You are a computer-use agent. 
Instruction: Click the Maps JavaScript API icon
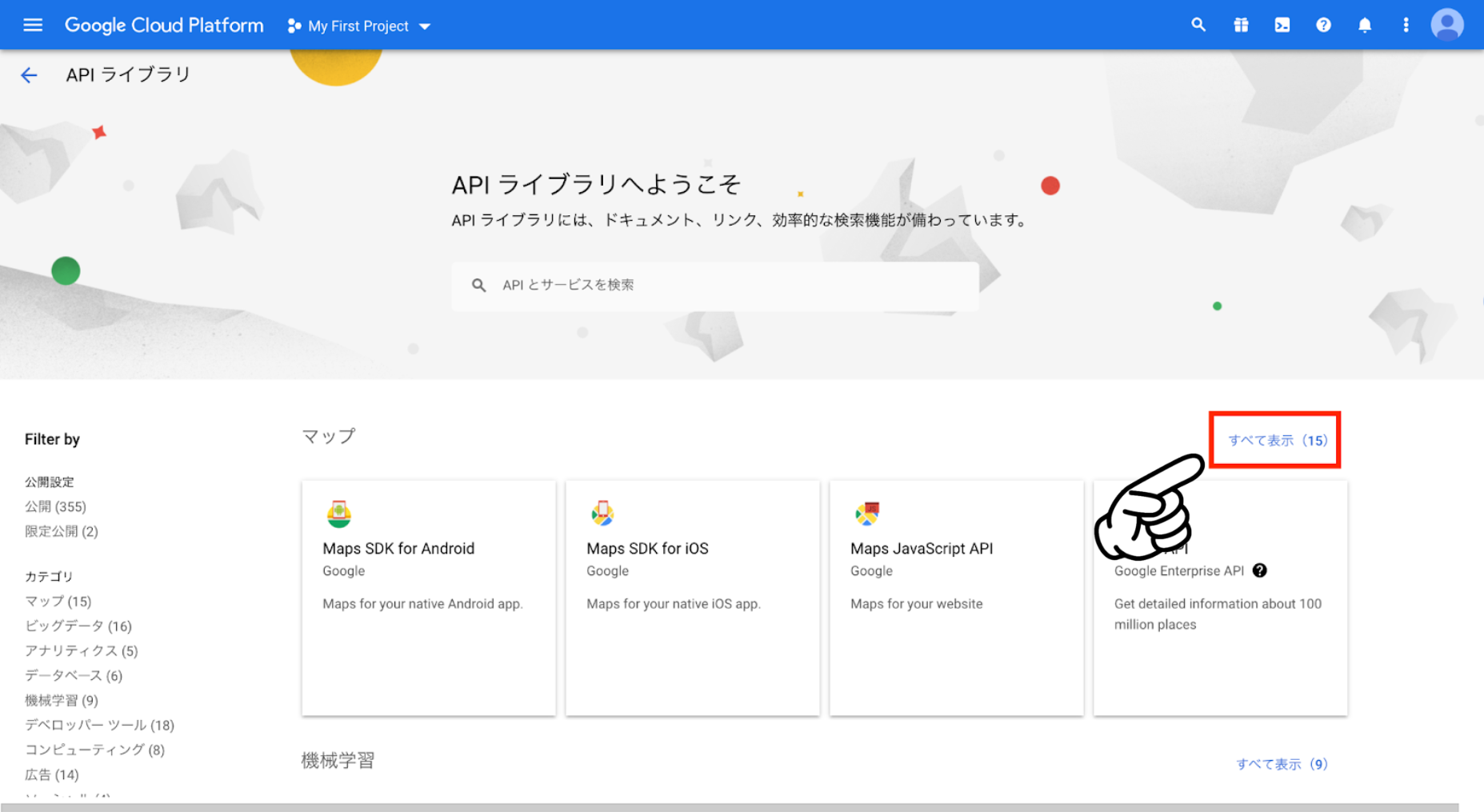(x=867, y=514)
